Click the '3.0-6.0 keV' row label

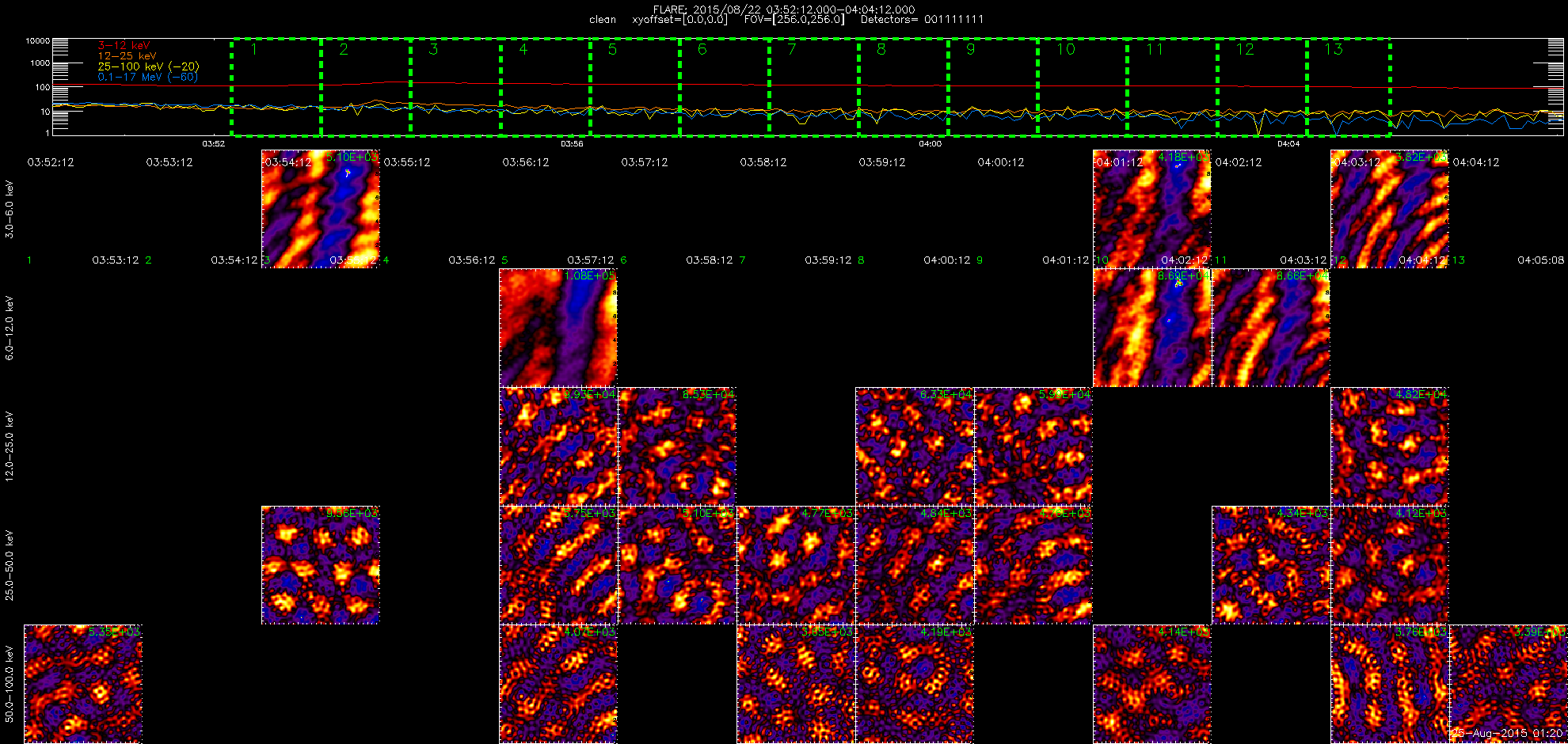10,209
